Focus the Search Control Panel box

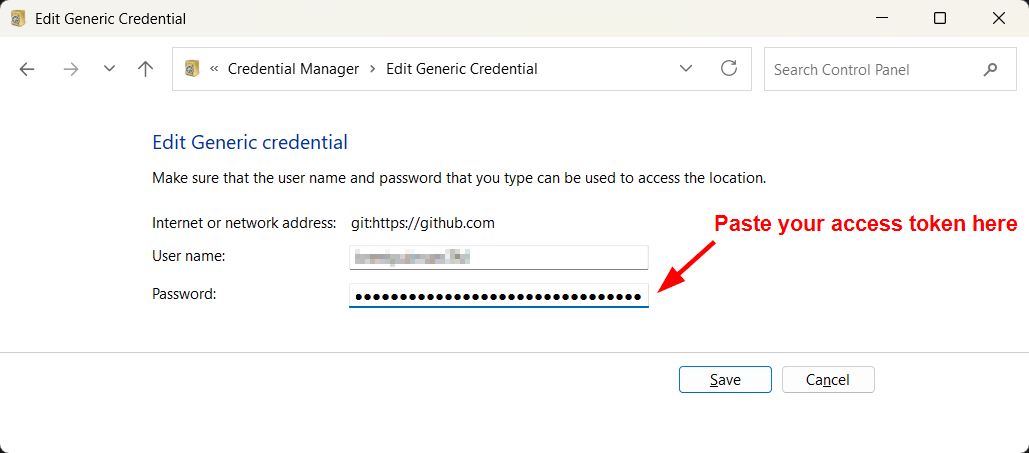coord(870,70)
